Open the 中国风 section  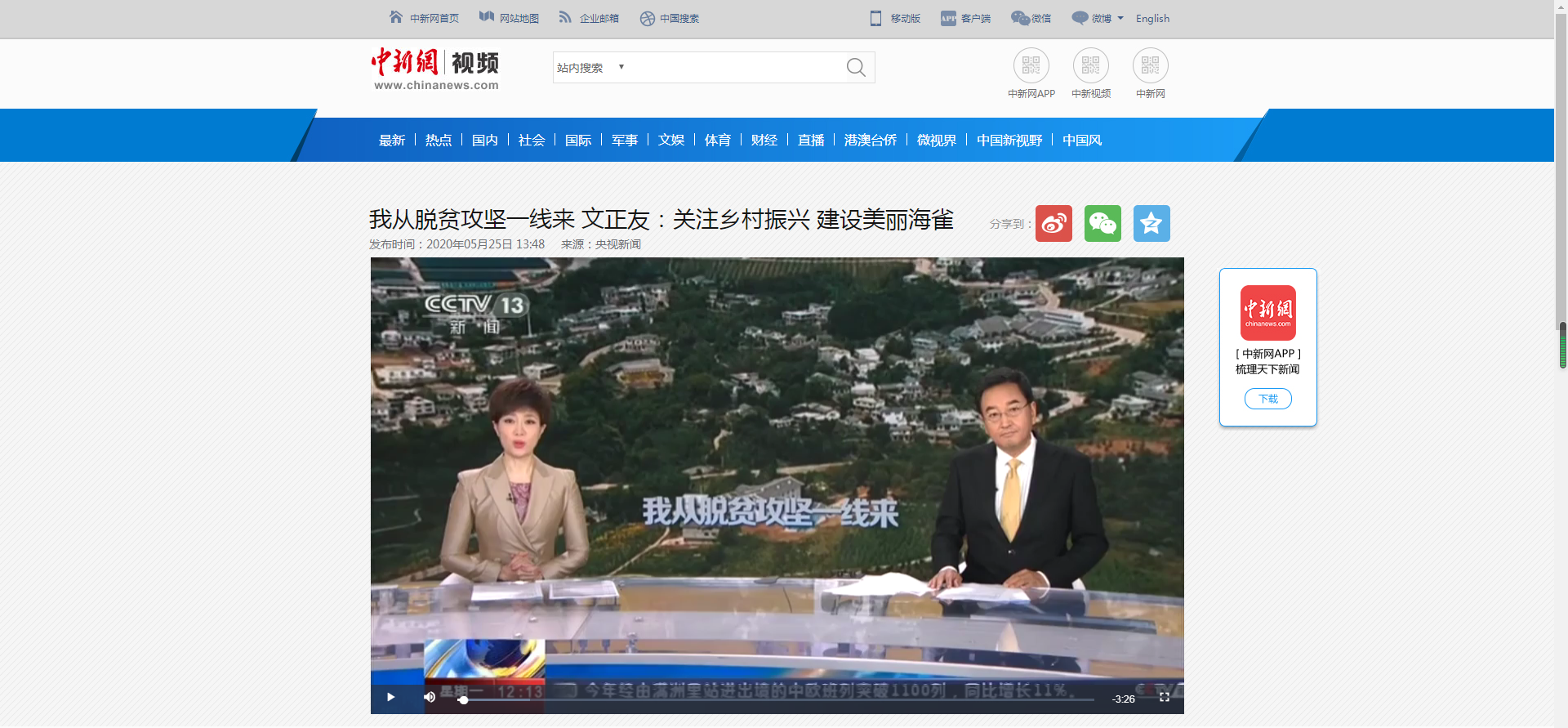pos(1082,140)
